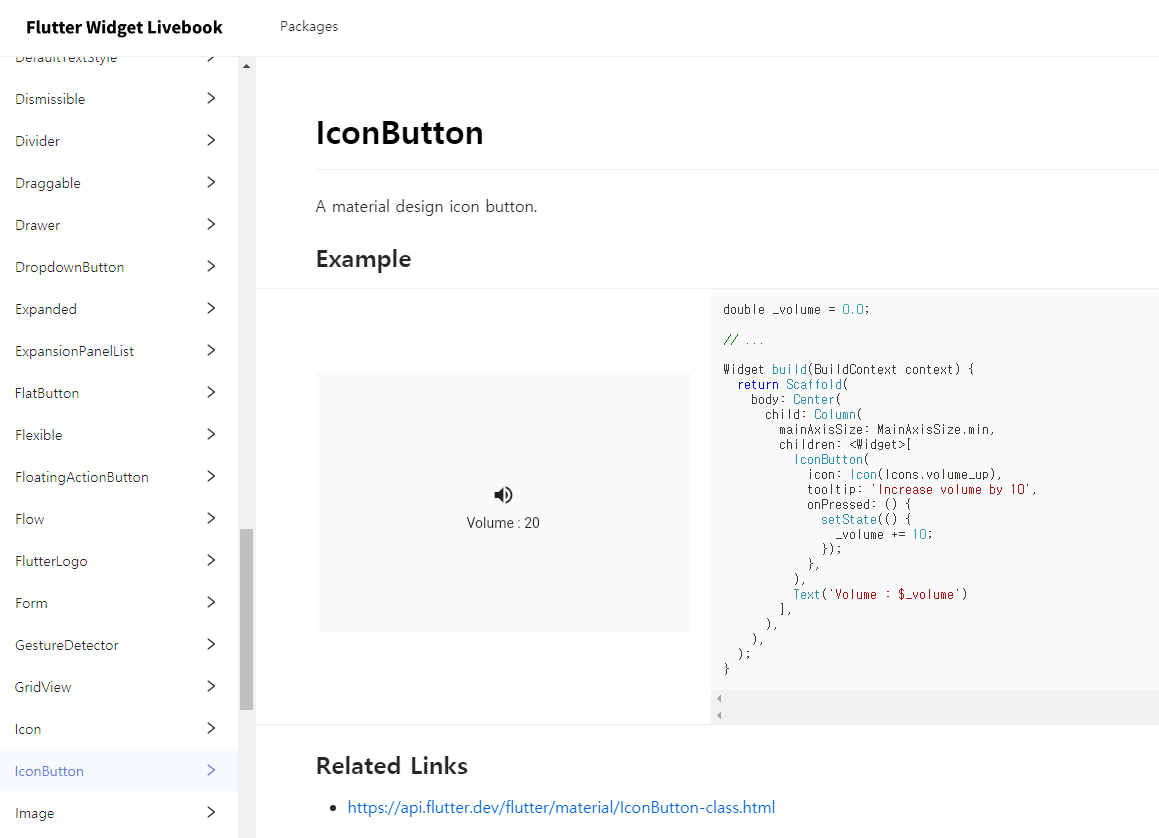This screenshot has width=1159, height=838.
Task: Open the Form widget page
Action: (x=31, y=603)
